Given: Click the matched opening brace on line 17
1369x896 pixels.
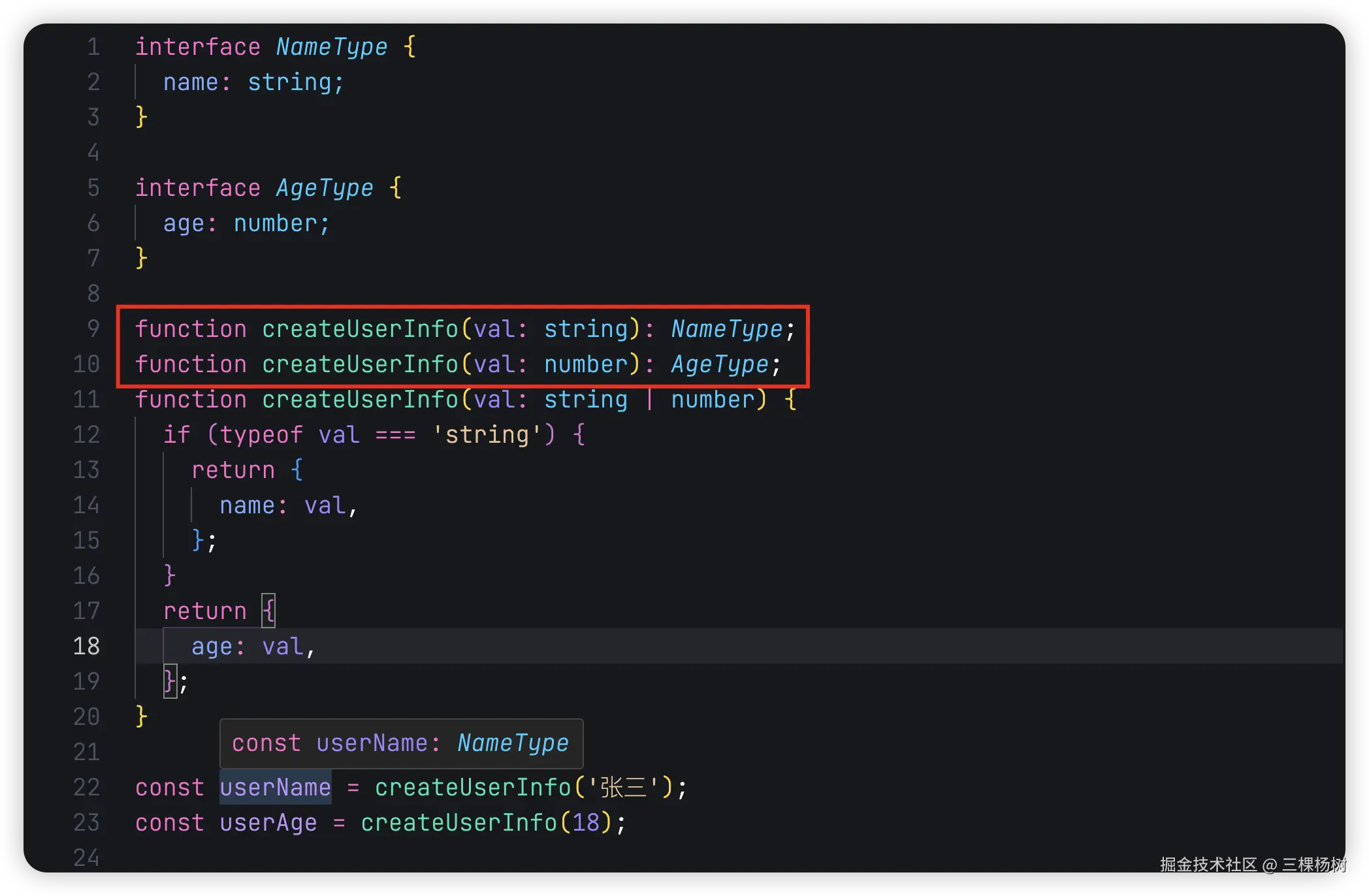Looking at the screenshot, I should pos(268,611).
